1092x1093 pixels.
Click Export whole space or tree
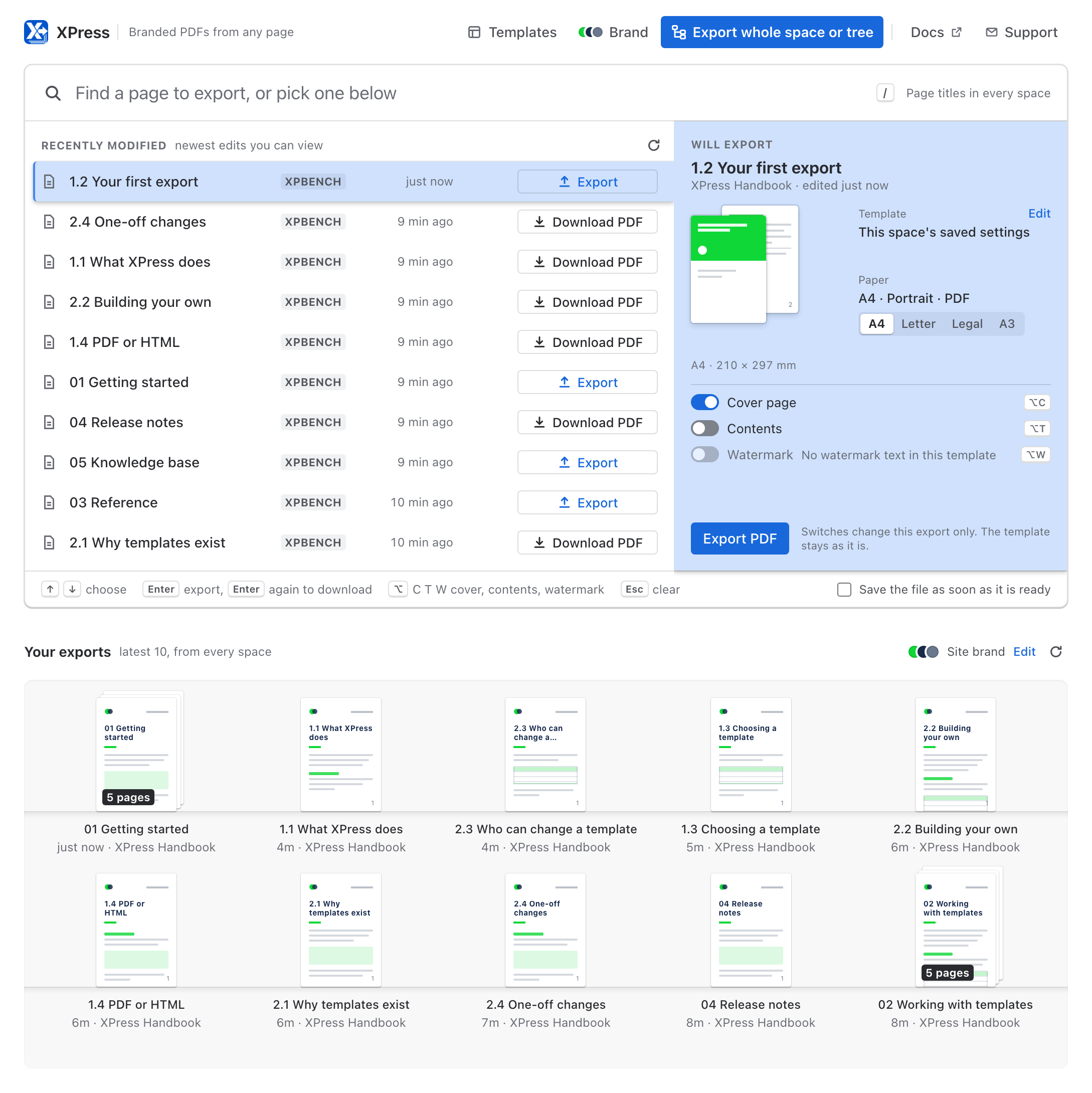point(772,32)
